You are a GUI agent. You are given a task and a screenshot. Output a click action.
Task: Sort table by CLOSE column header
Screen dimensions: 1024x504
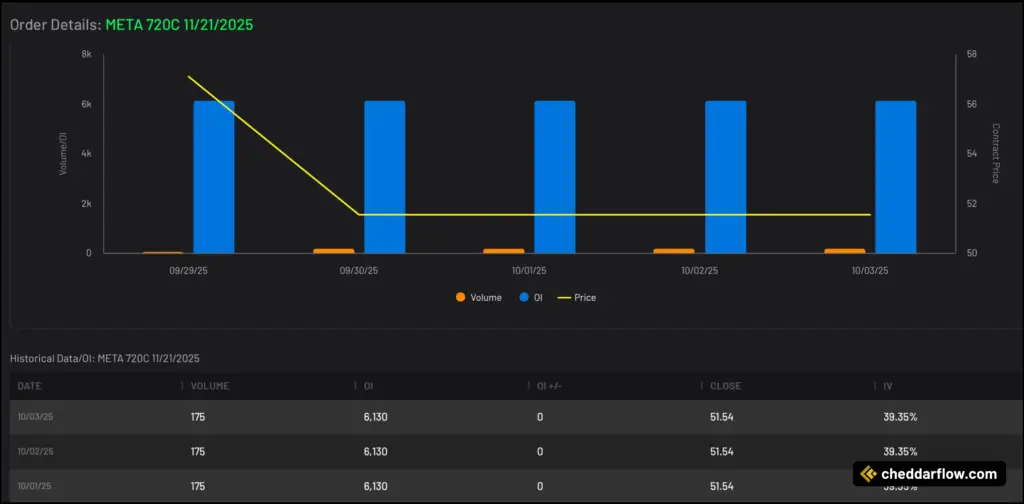tap(726, 386)
